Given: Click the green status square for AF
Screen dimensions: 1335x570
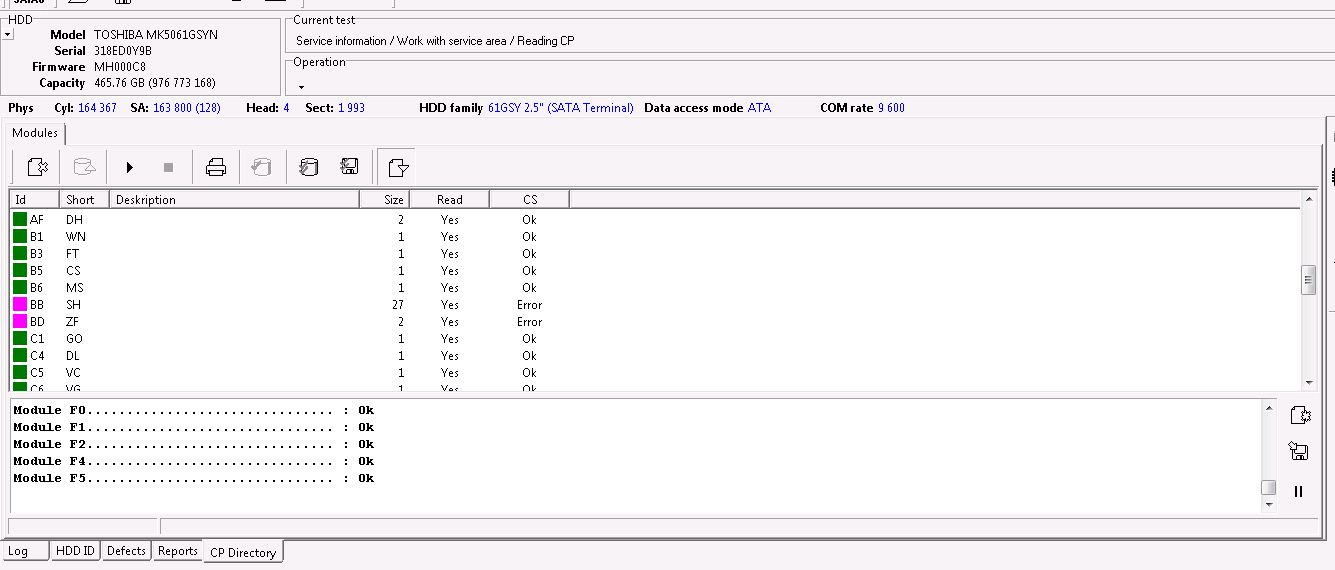Looking at the screenshot, I should (20, 219).
